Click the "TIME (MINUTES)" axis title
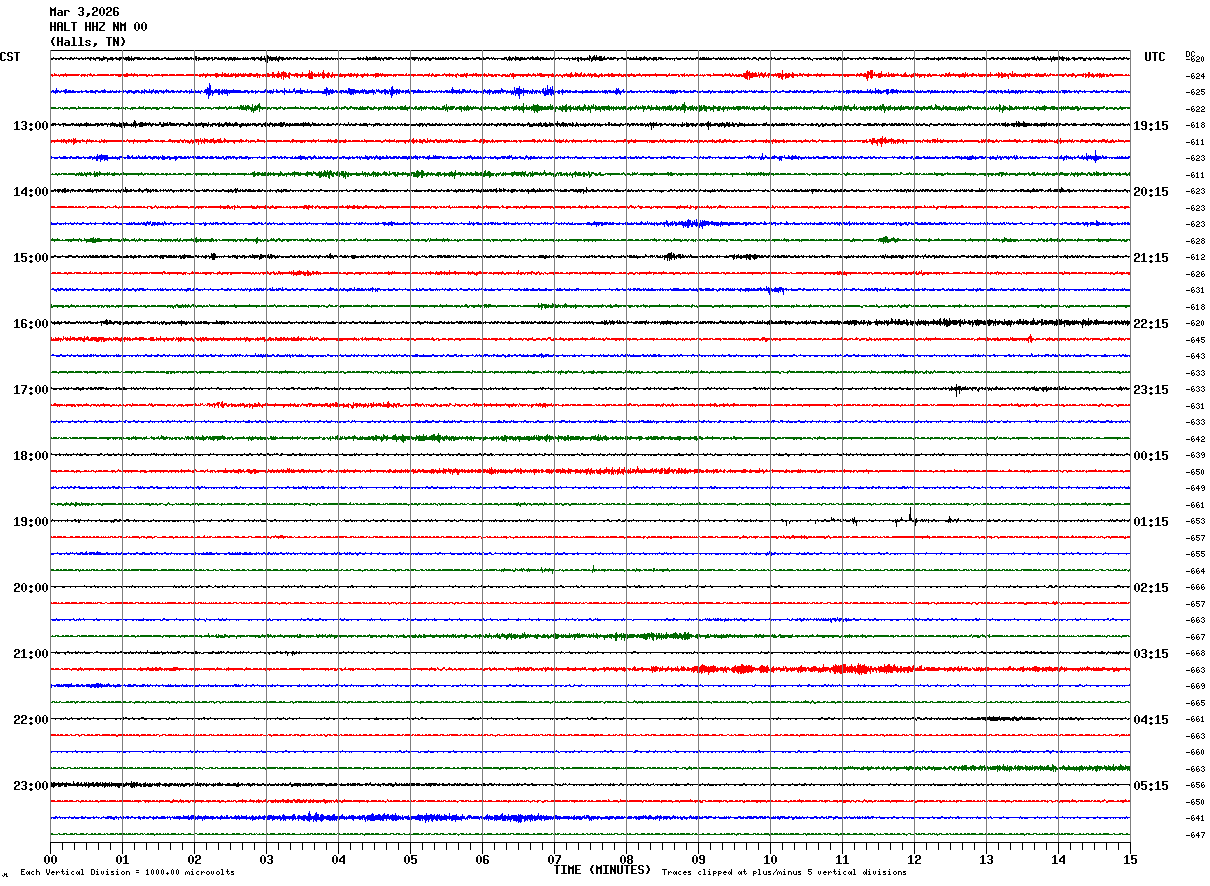 pyautogui.click(x=602, y=870)
